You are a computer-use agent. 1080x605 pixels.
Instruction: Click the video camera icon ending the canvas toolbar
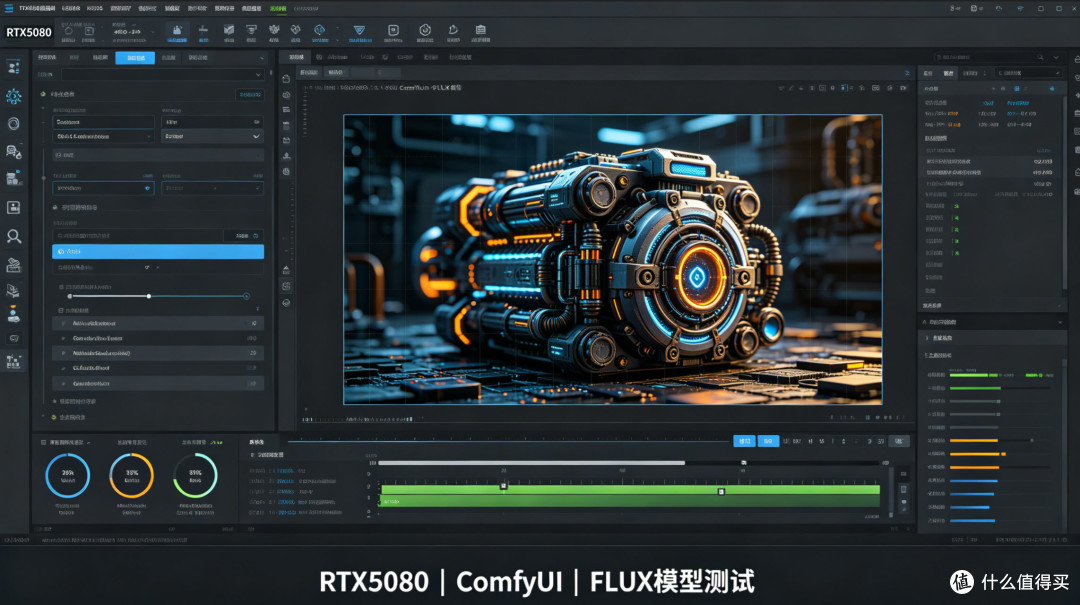click(x=904, y=88)
